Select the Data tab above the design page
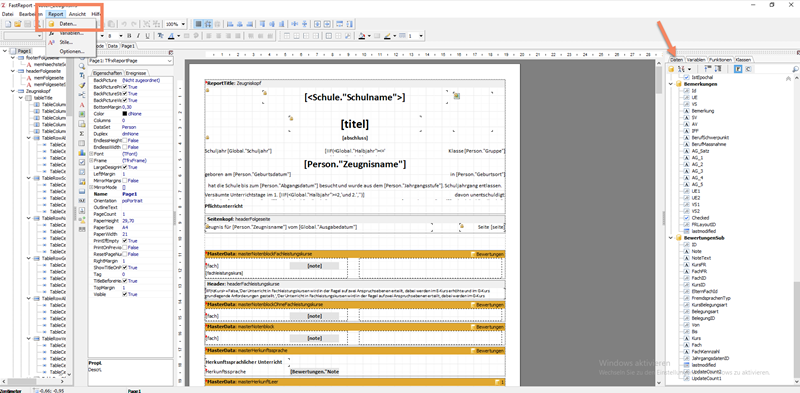The image size is (800, 393). coord(112,46)
